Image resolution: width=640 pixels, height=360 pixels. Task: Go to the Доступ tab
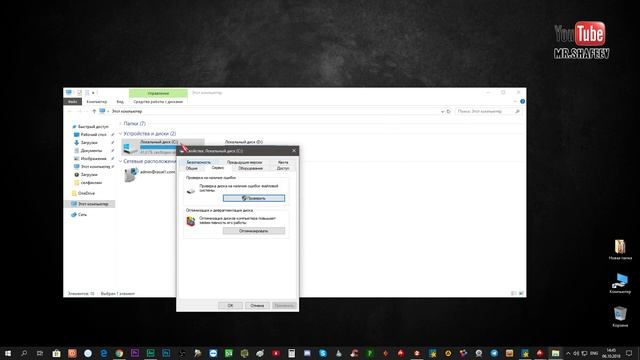(283, 168)
